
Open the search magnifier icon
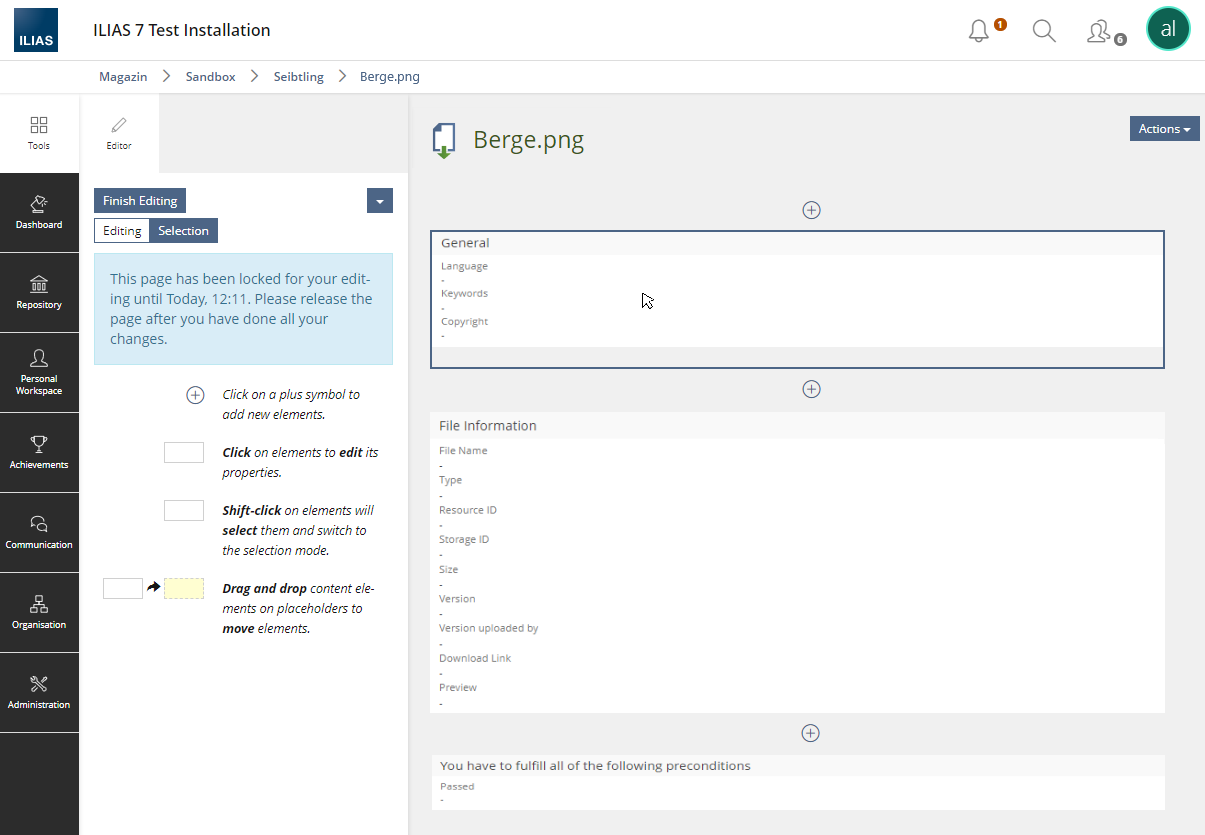[x=1043, y=31]
